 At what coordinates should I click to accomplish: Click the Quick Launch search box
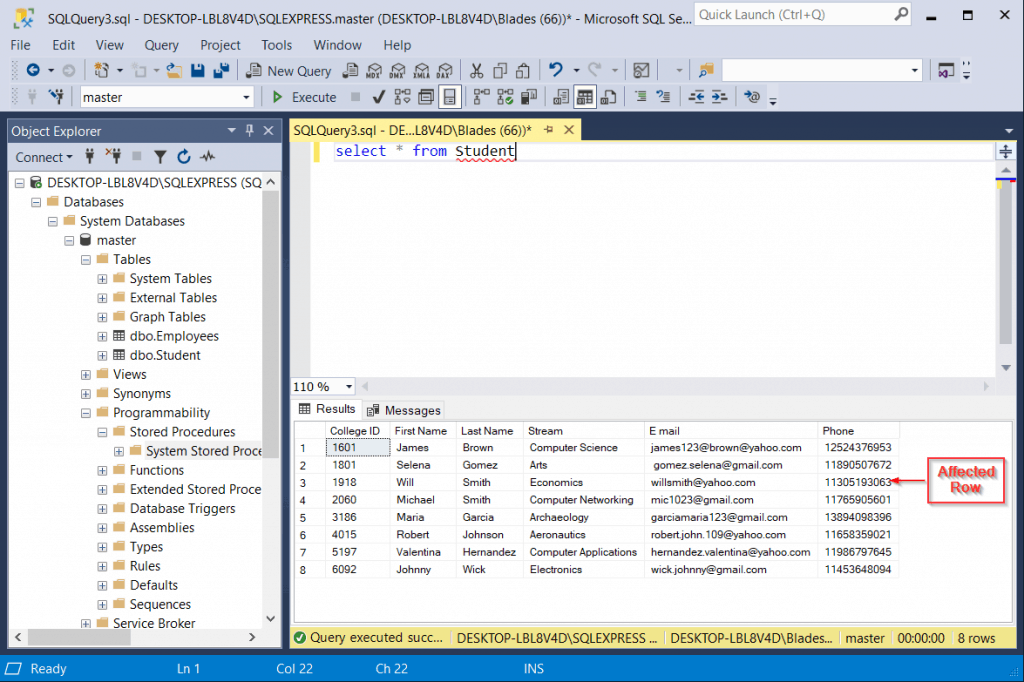[x=800, y=14]
